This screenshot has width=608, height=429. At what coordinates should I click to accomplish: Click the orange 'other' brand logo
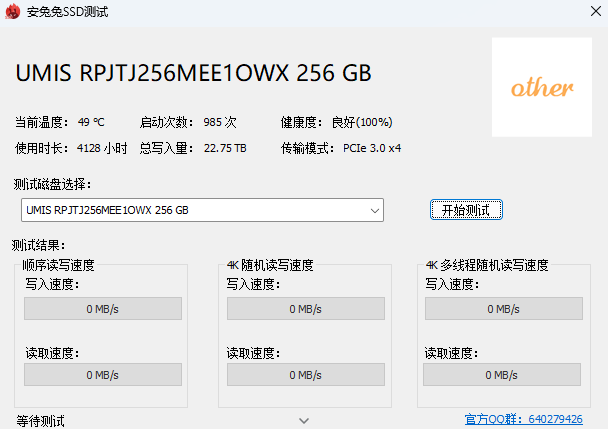[542, 87]
